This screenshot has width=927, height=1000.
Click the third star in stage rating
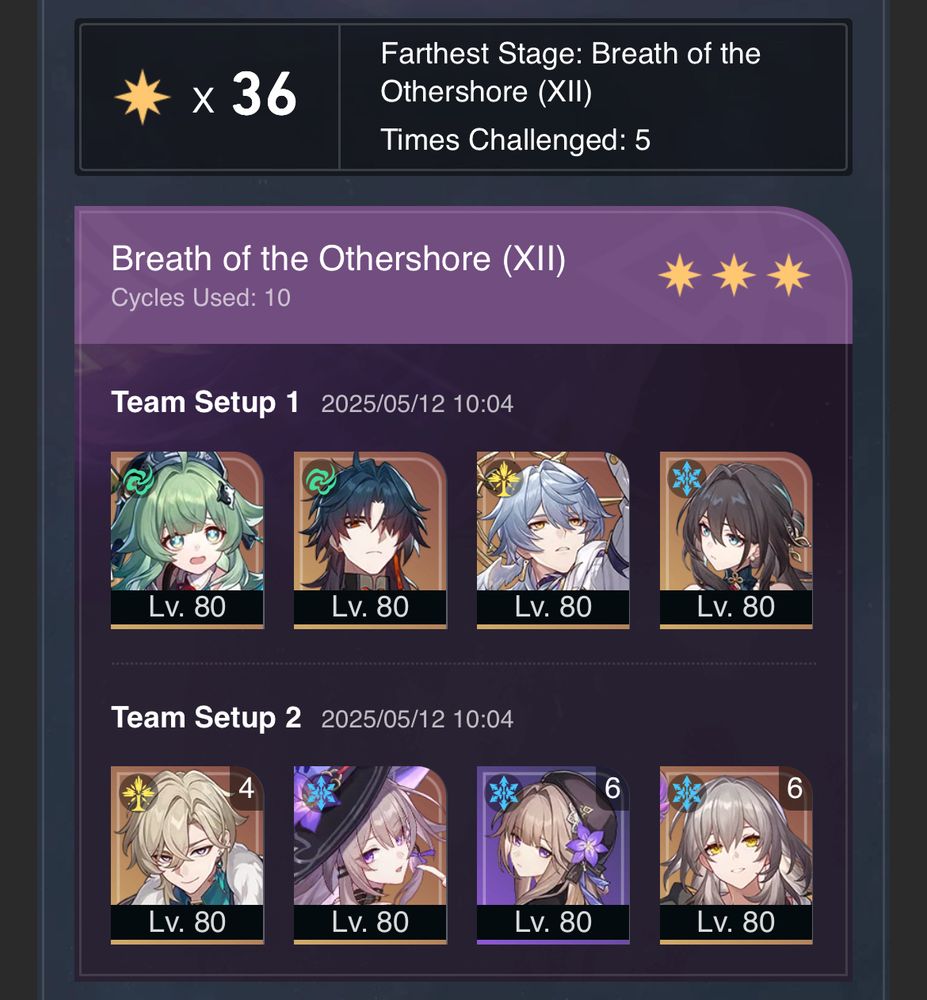click(x=789, y=275)
